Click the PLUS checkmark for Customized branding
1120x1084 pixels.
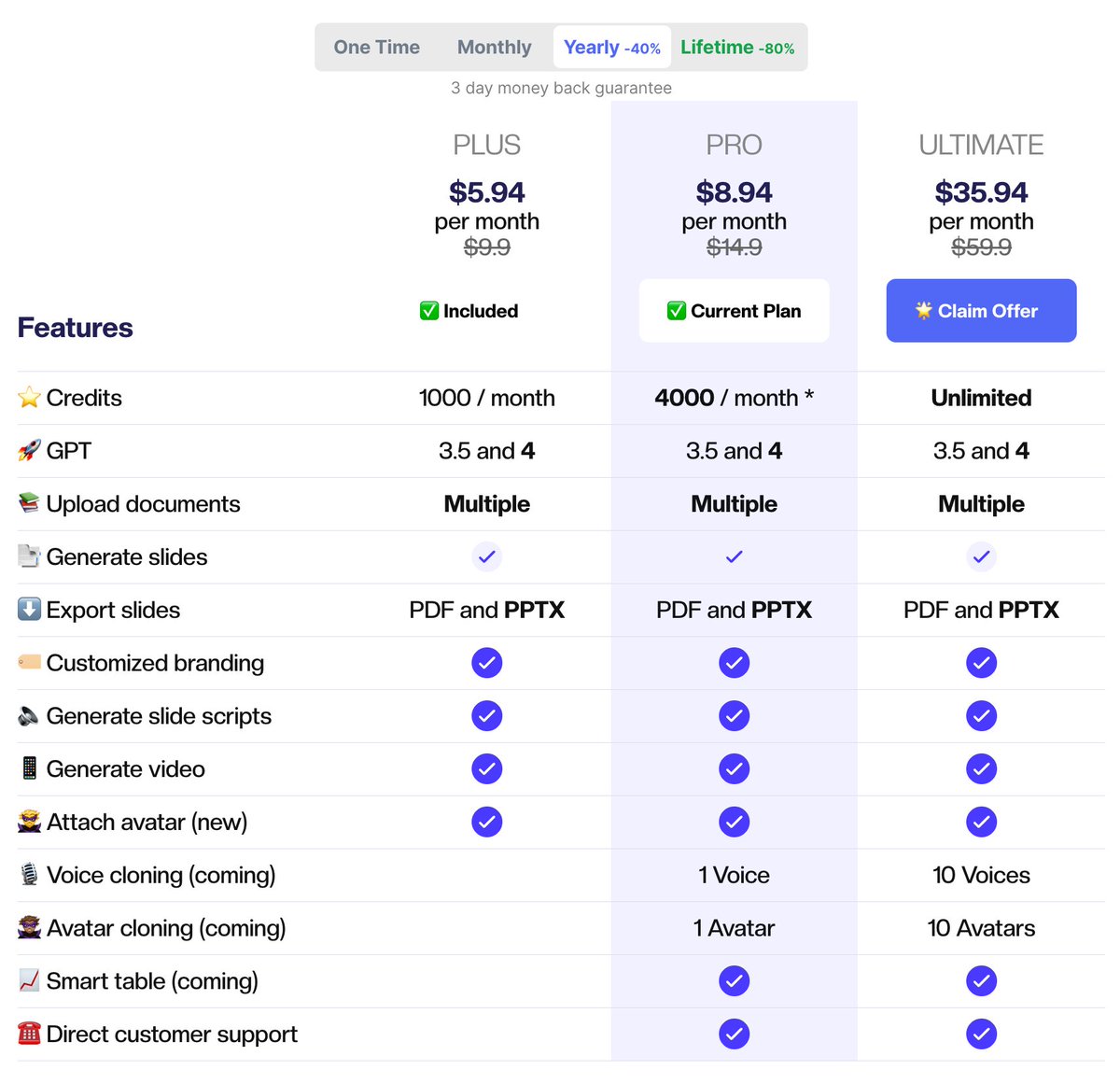487,663
